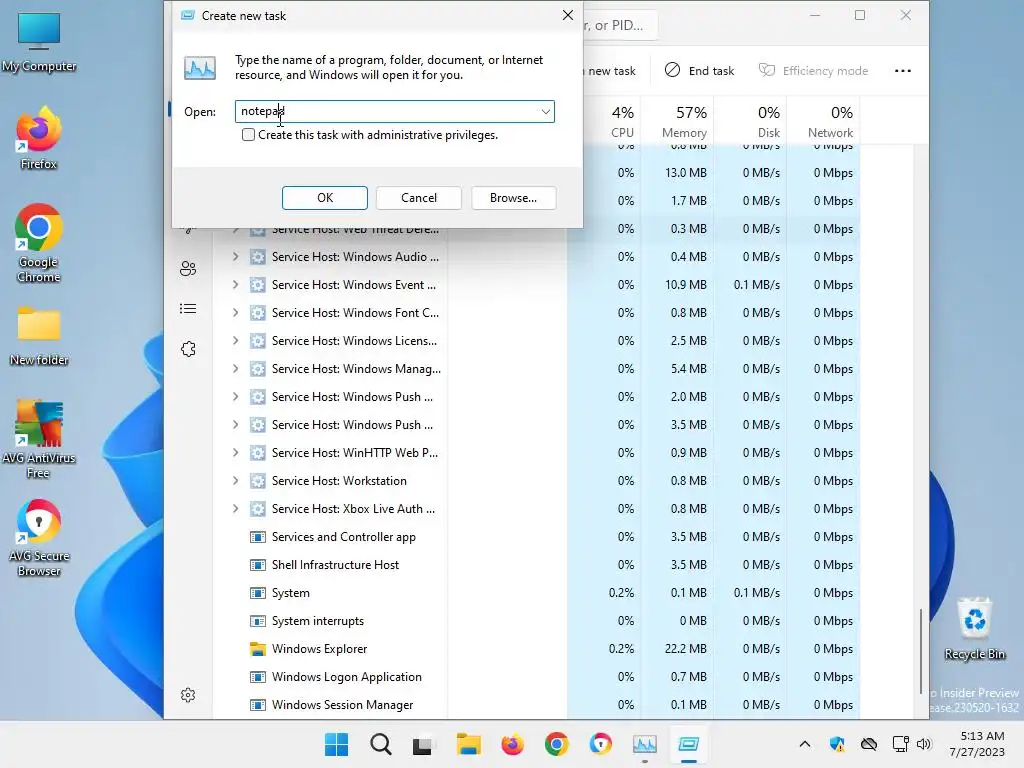Viewport: 1024px width, 768px height.
Task: Click OK in Create new task dialog
Action: pos(325,198)
